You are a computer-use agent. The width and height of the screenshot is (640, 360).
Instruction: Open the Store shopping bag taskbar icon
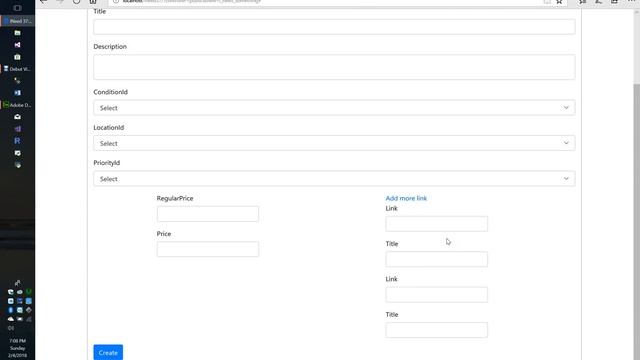(x=17, y=57)
